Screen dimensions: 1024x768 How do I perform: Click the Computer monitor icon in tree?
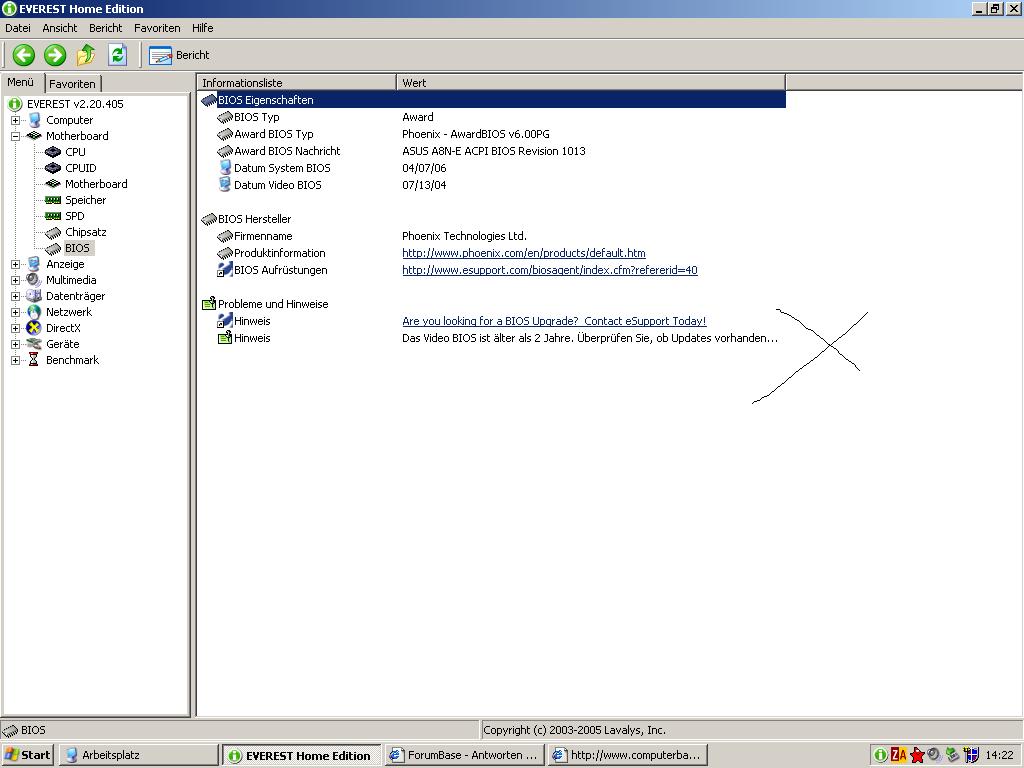pos(34,120)
